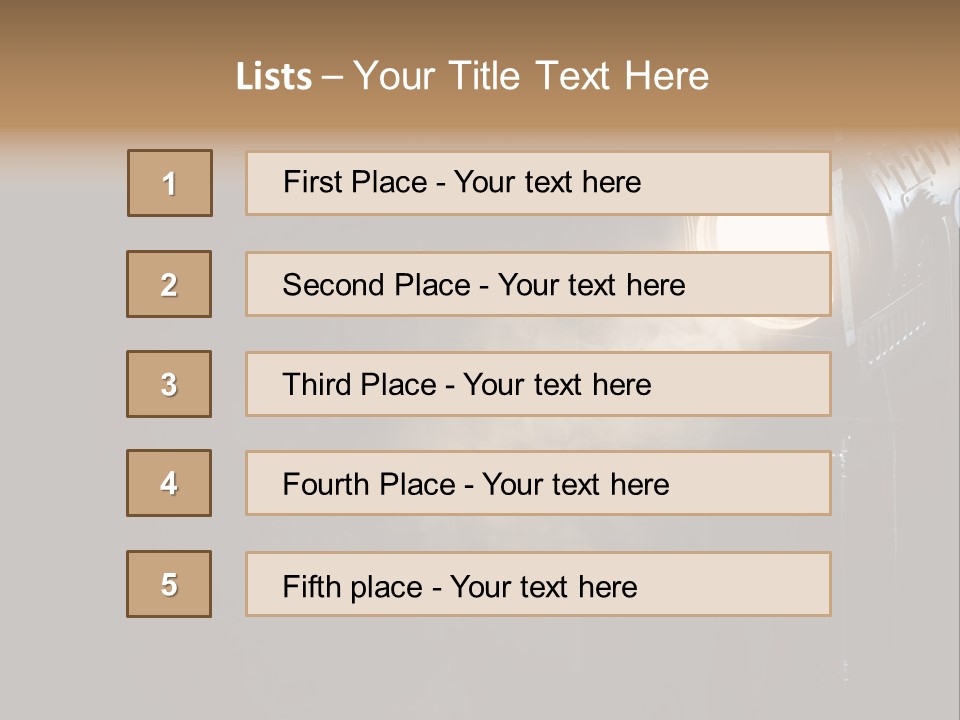
Task: Select the number 4 box
Action: click(x=169, y=483)
